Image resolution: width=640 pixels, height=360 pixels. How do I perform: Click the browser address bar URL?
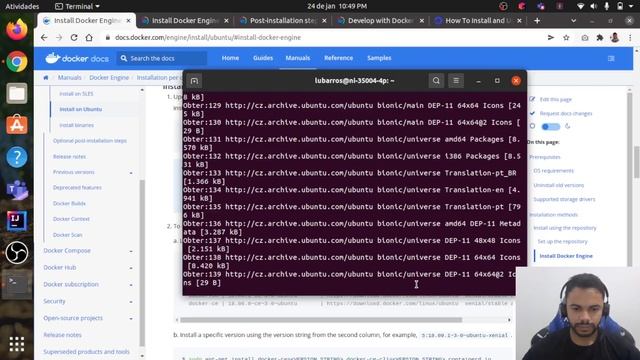(208, 38)
